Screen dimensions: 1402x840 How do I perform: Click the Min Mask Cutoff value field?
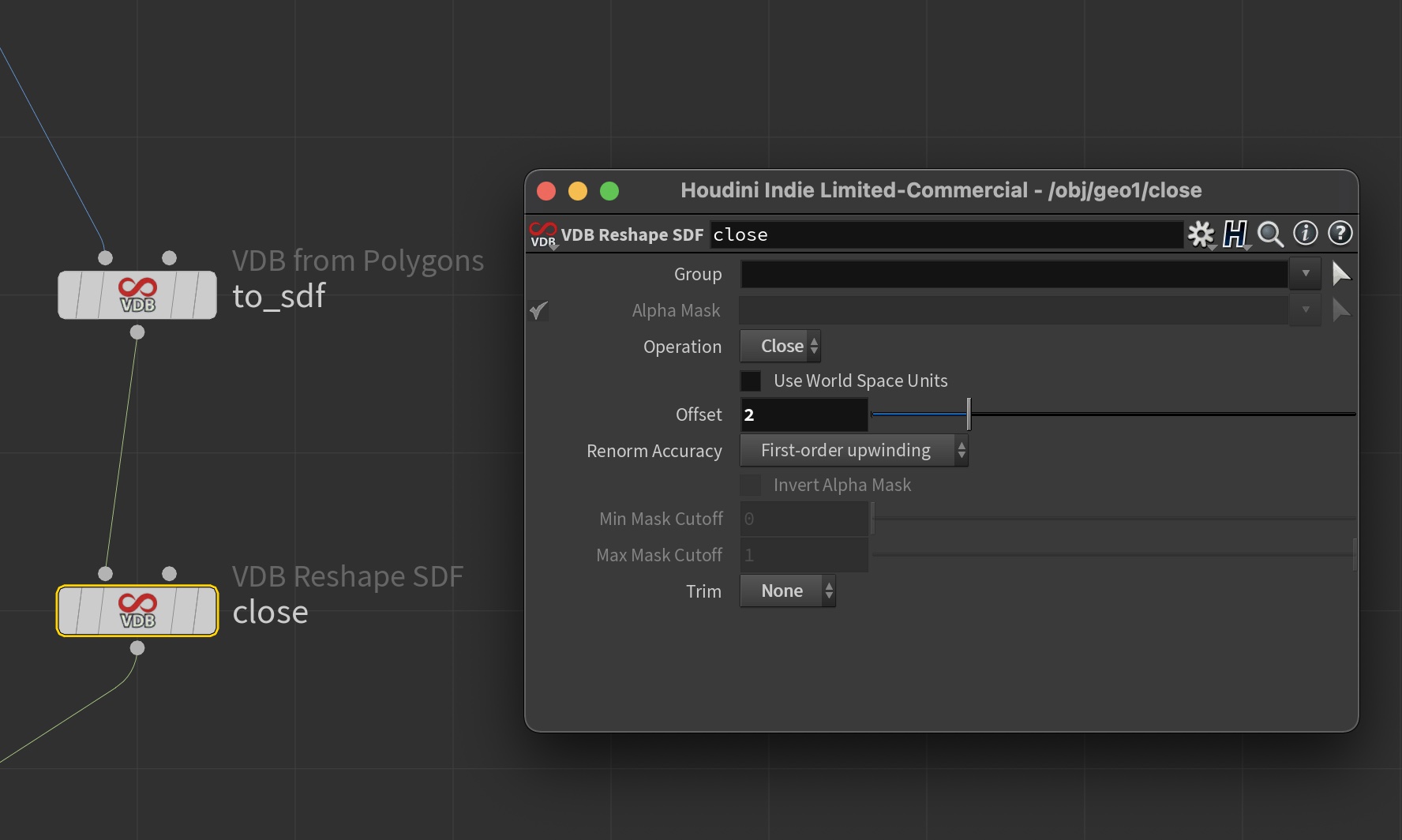click(804, 519)
